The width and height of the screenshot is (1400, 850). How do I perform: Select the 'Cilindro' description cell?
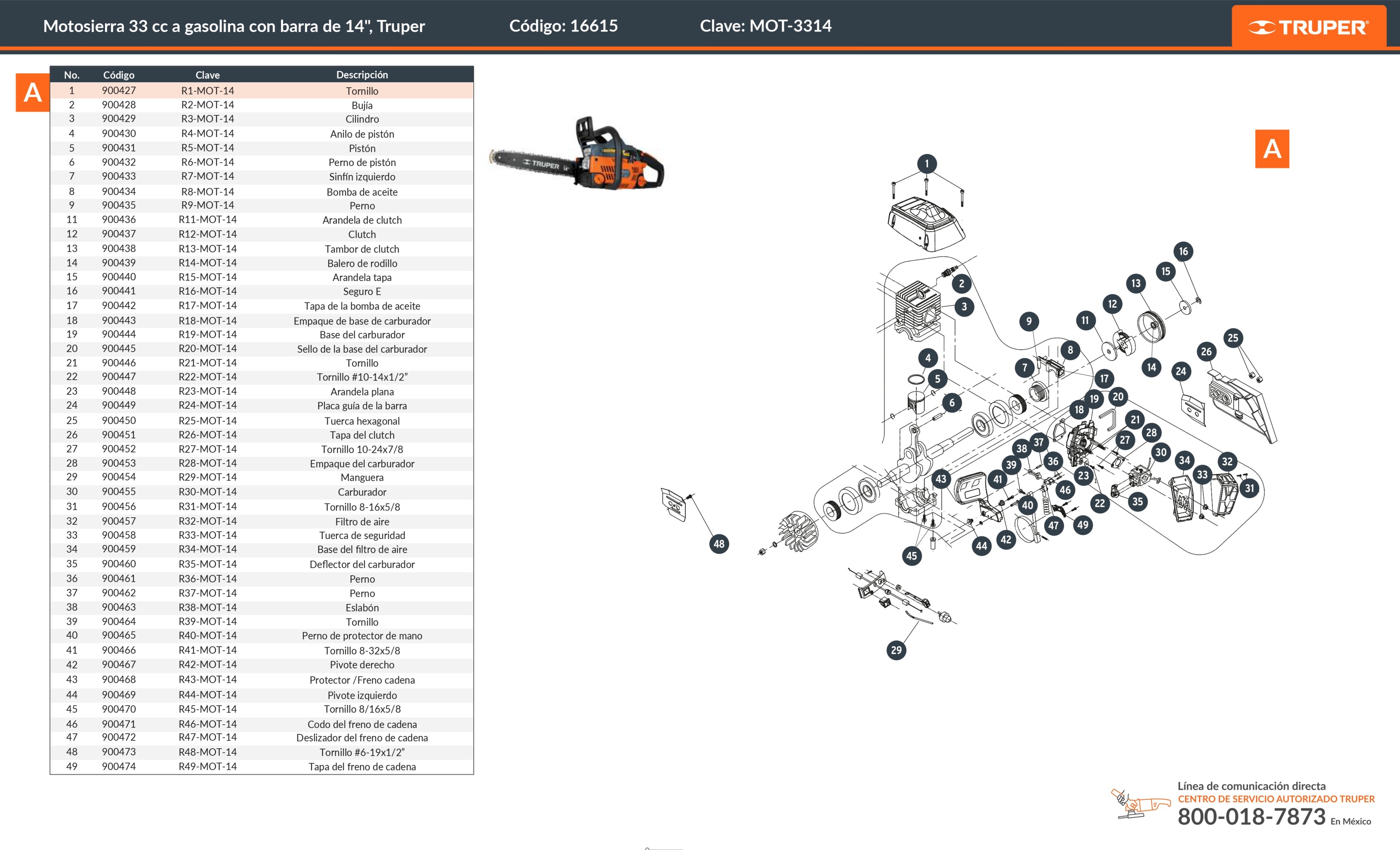pos(362,119)
